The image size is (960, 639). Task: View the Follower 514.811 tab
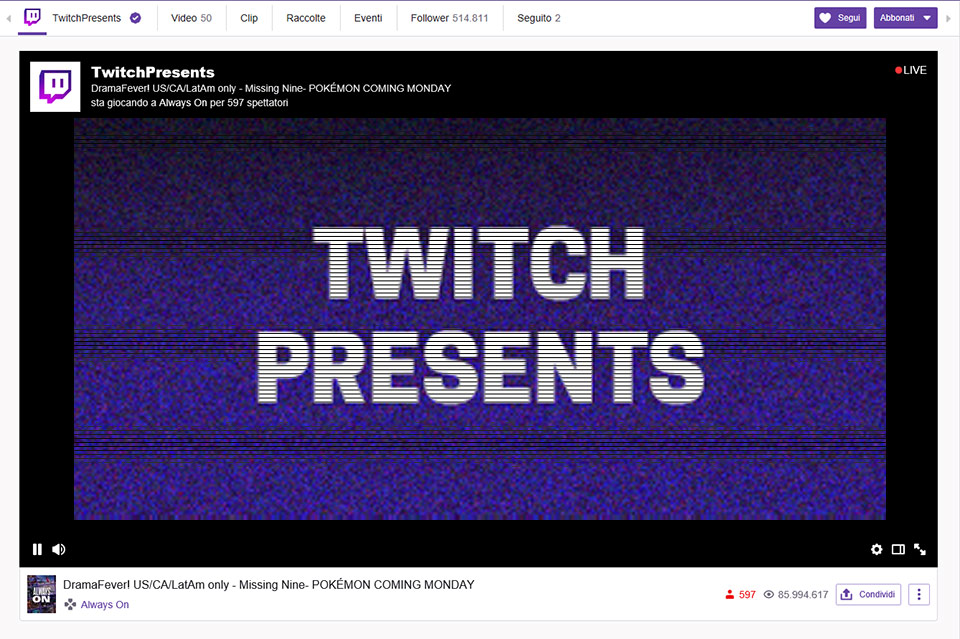[x=449, y=18]
